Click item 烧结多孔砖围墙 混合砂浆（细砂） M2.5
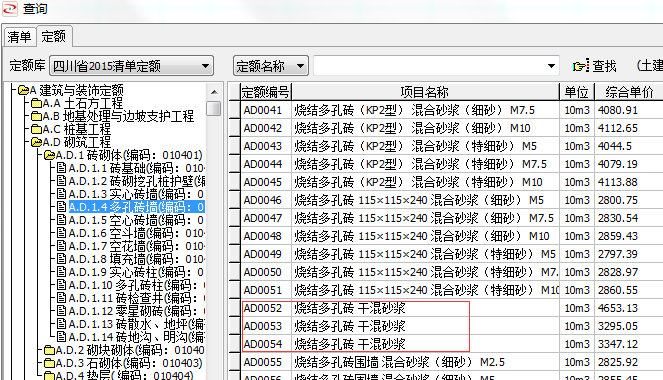The image size is (663, 380). tap(400, 362)
